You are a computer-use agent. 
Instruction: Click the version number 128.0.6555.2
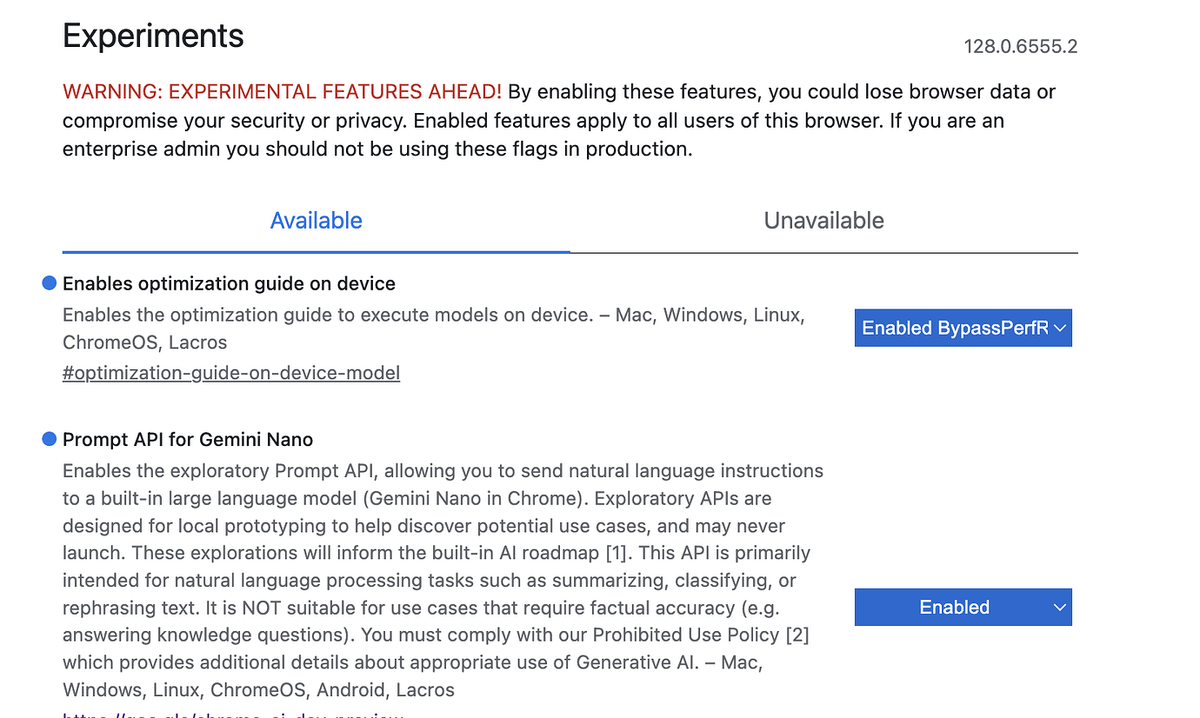click(x=1020, y=47)
